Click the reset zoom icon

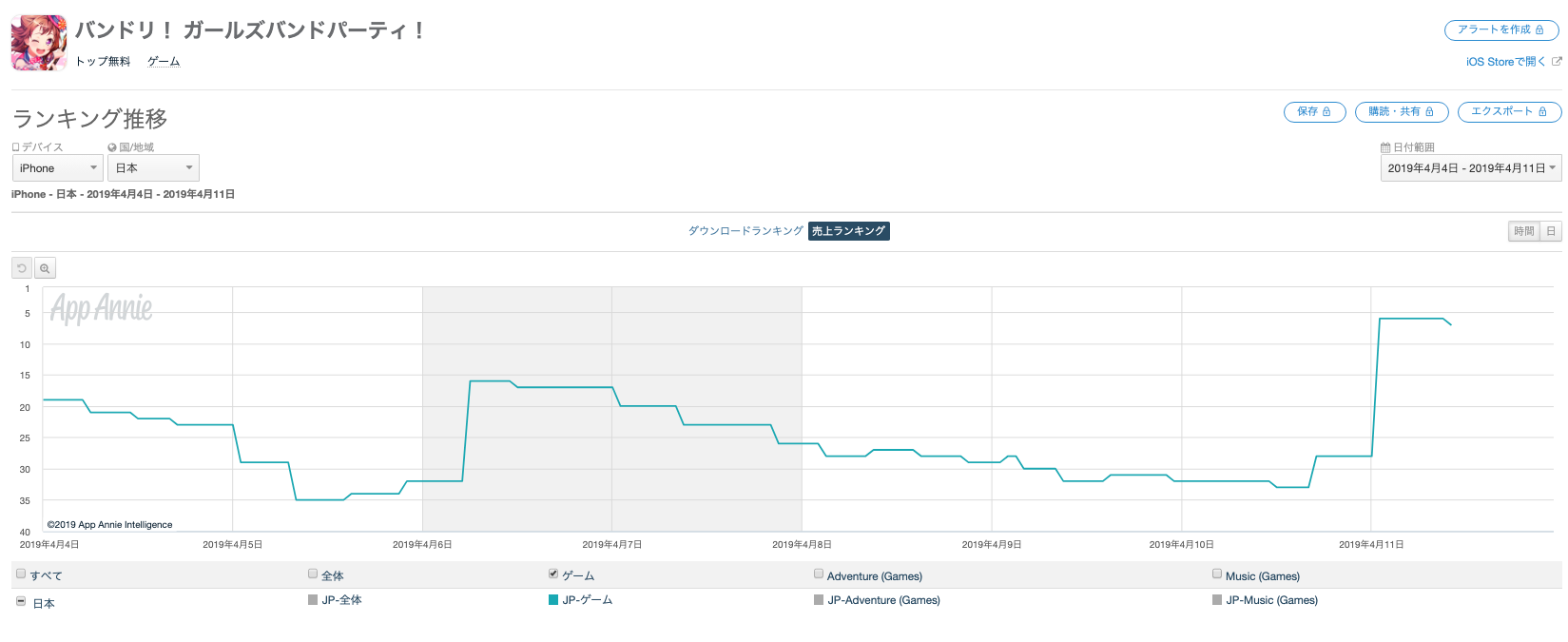(x=22, y=269)
